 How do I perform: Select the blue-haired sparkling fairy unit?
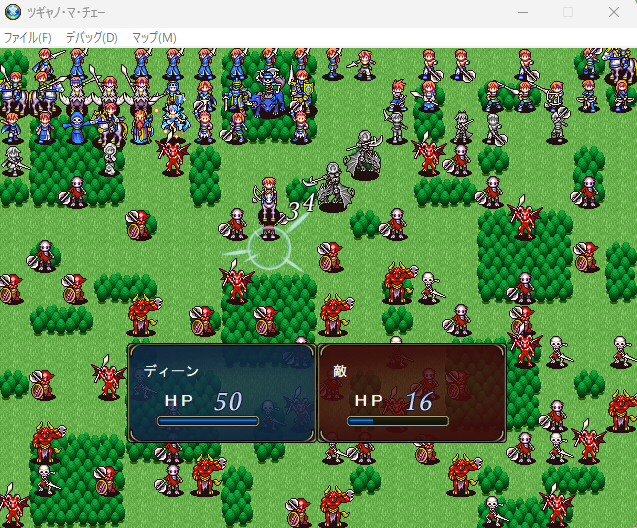point(173,118)
